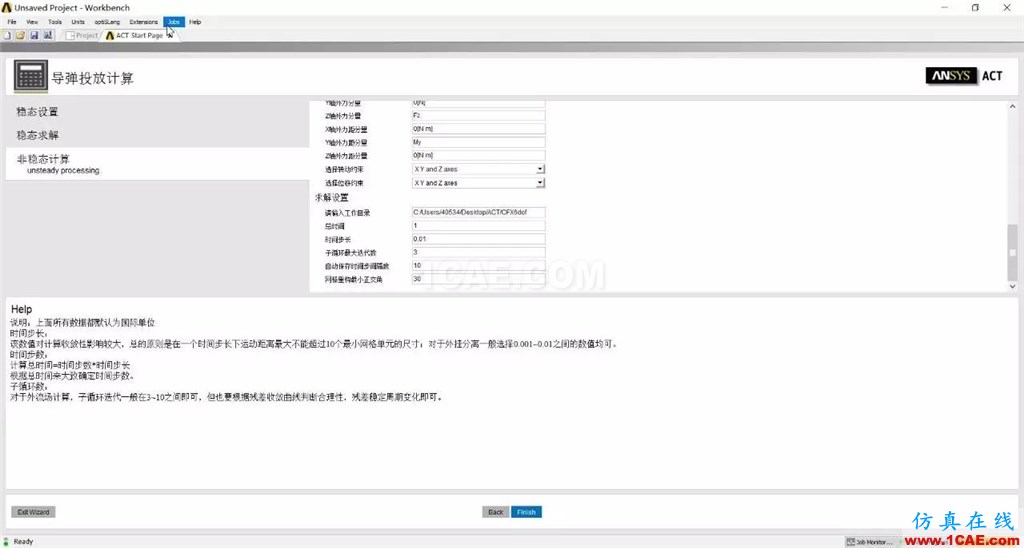
Task: Click the Ready status bar text
Action: [x=24, y=541]
